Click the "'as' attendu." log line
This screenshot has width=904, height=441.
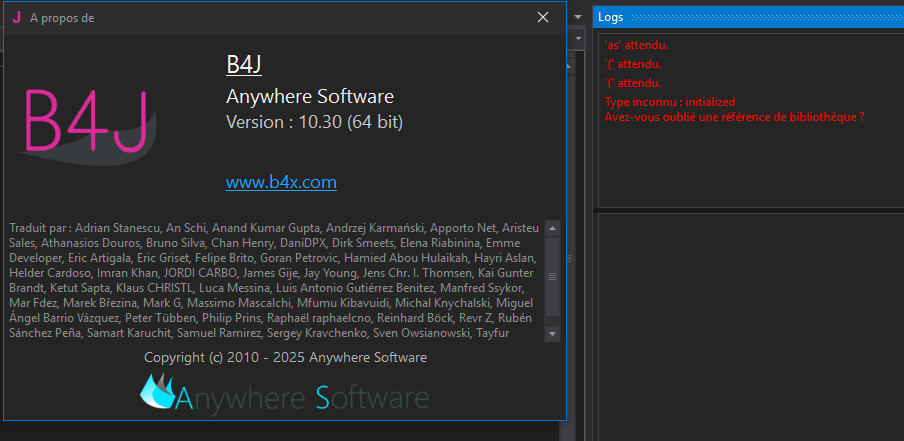point(636,44)
